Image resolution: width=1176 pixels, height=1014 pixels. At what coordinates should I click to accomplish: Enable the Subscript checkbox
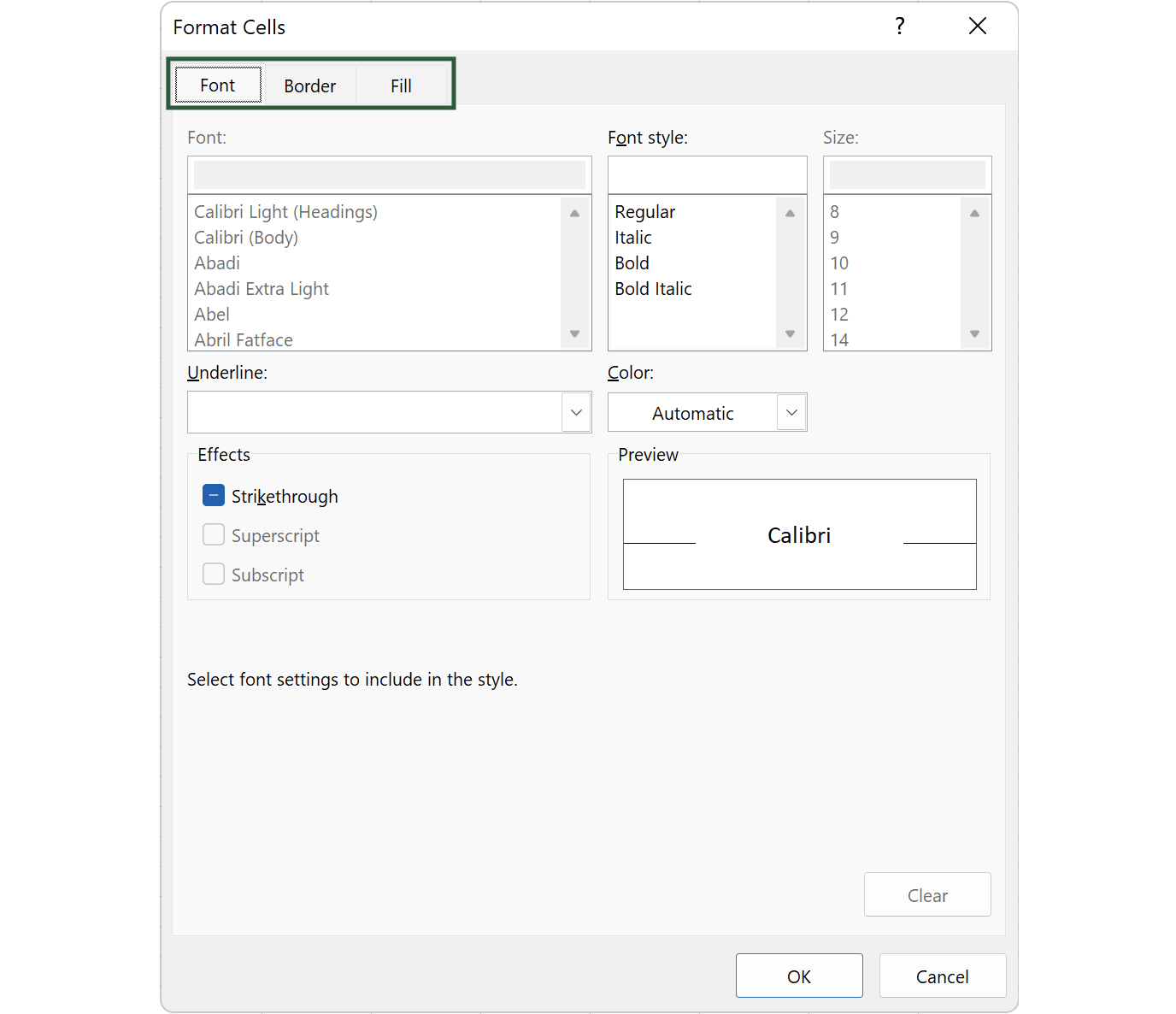point(214,574)
